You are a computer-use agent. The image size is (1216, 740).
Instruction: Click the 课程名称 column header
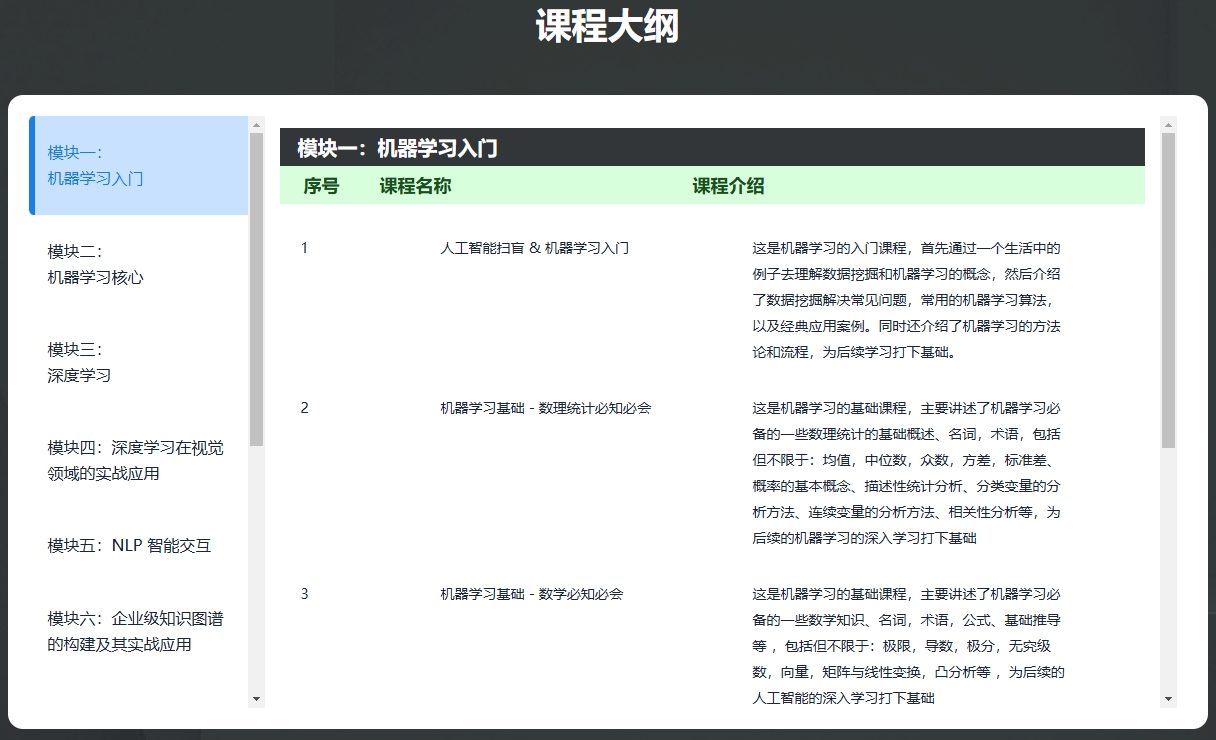[415, 186]
